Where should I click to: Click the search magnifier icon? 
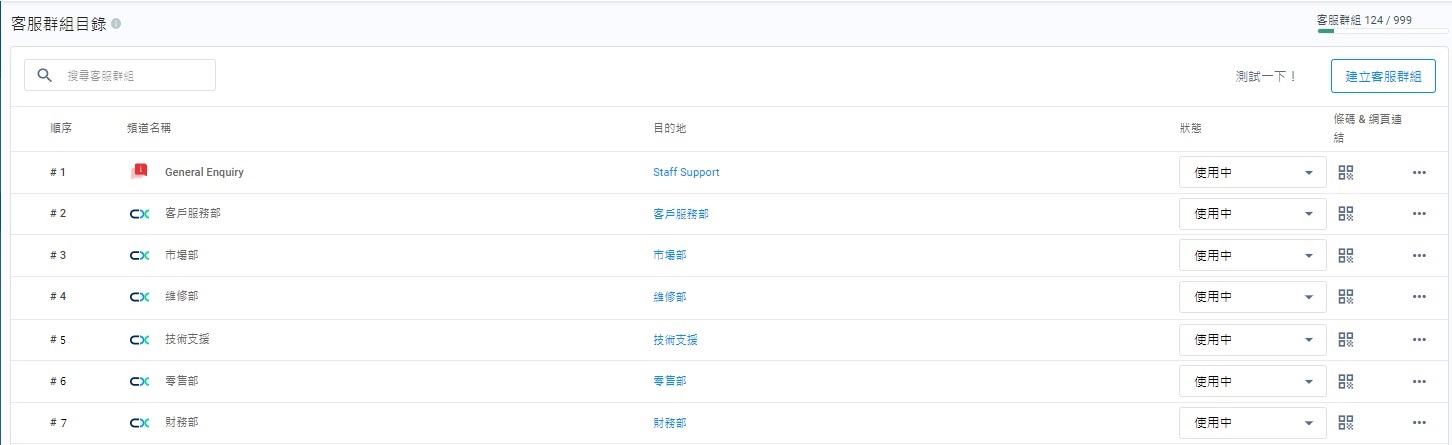point(44,75)
